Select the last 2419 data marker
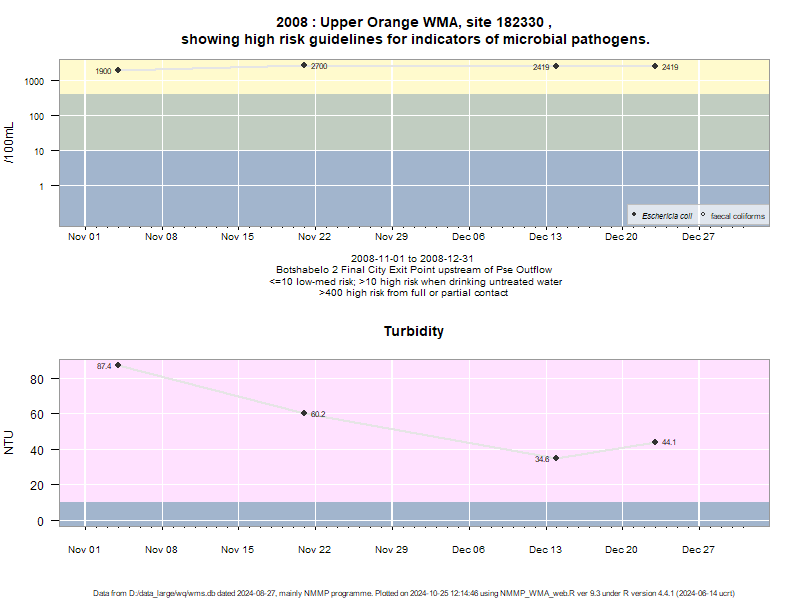Screen dimensions: 800x600 coord(655,66)
